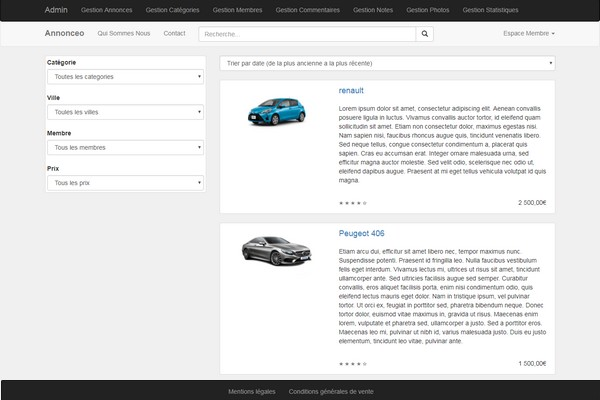
Task: Expand the Tous les prix dropdown
Action: (x=126, y=183)
